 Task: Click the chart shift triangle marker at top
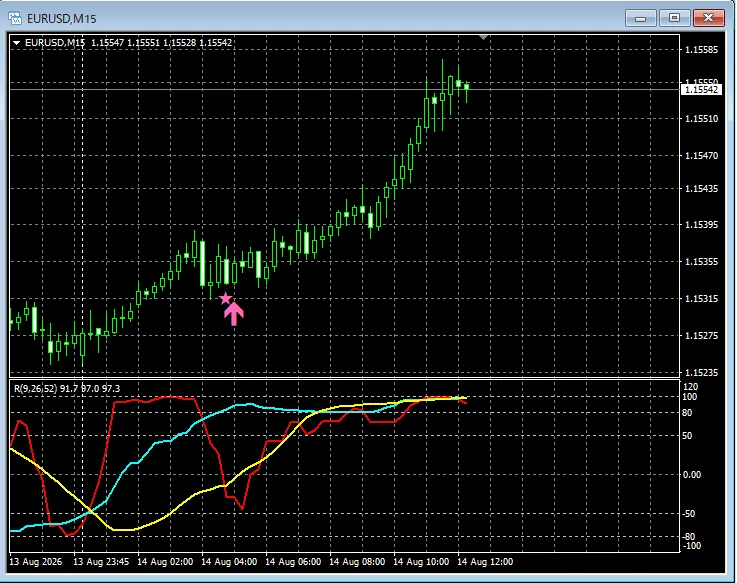point(483,37)
